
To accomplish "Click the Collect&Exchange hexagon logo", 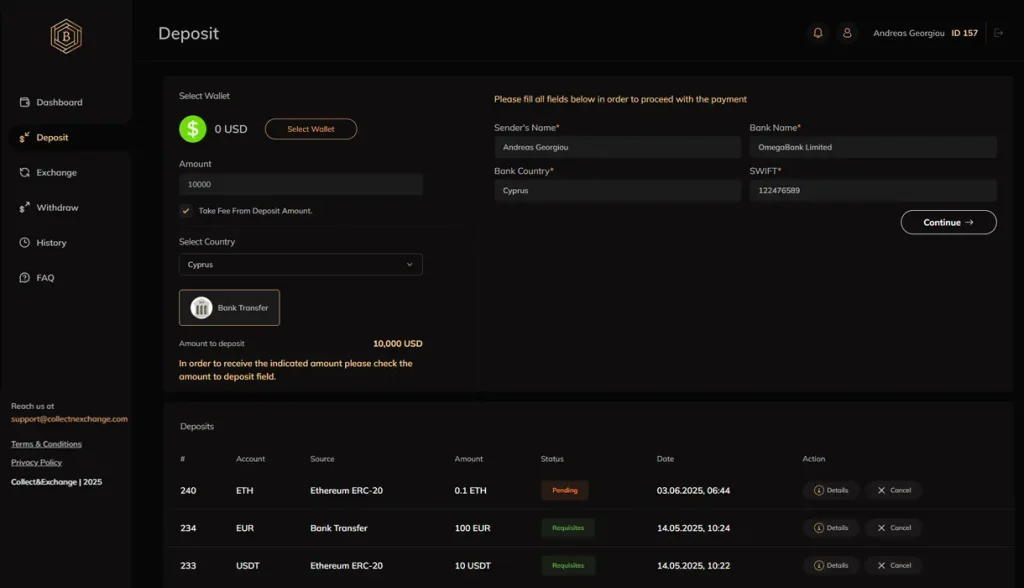I will click(x=66, y=36).
